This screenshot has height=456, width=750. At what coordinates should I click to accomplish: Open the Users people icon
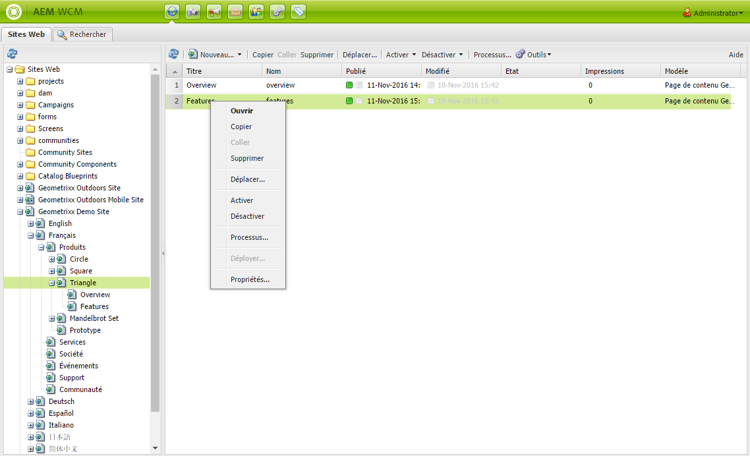coord(256,11)
